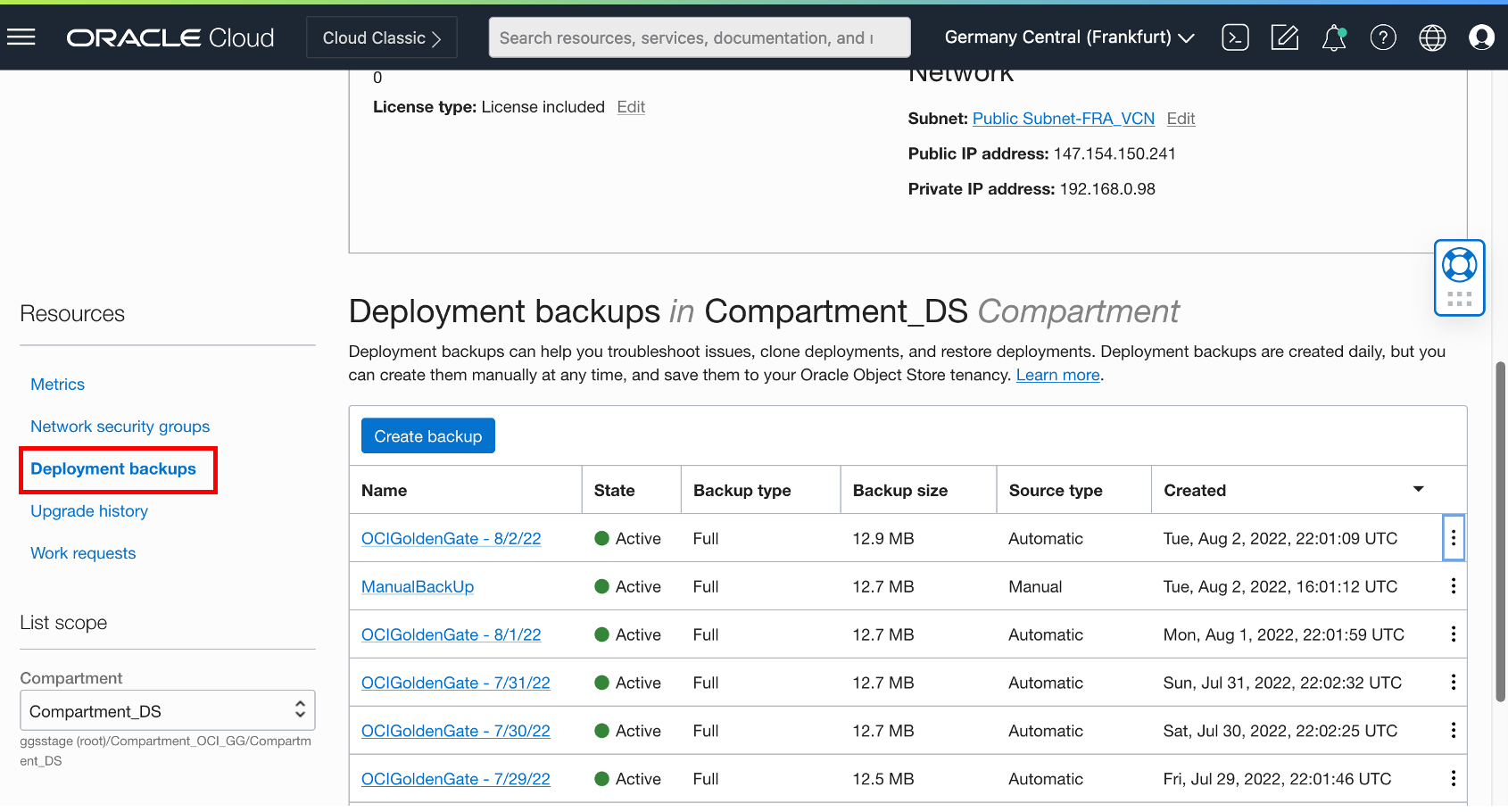Open the navigation hamburger menu
1508x812 pixels.
point(21,37)
